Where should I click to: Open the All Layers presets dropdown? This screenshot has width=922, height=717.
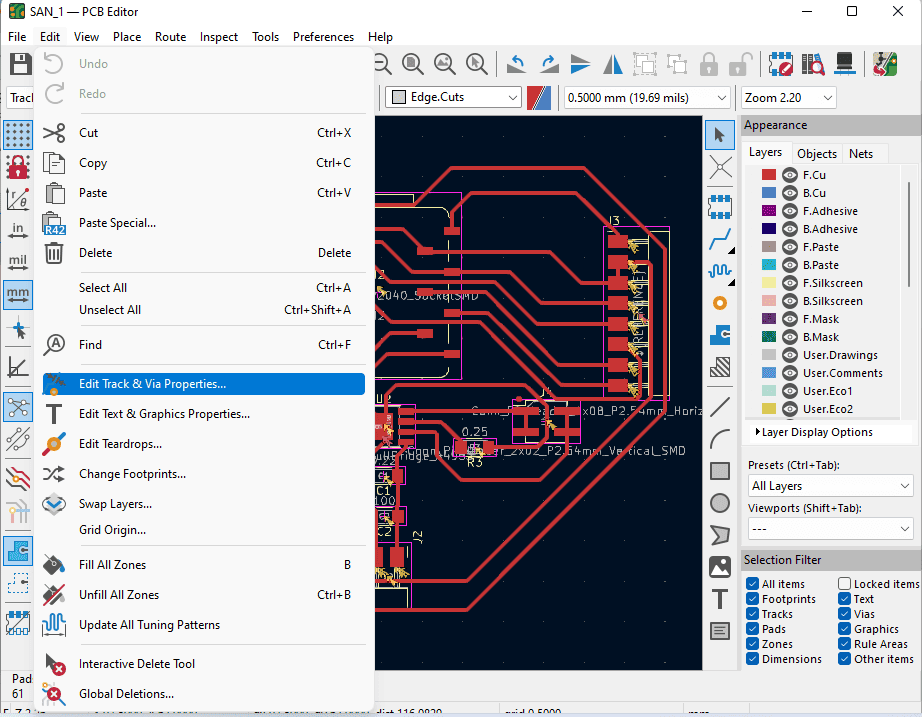click(x=830, y=486)
